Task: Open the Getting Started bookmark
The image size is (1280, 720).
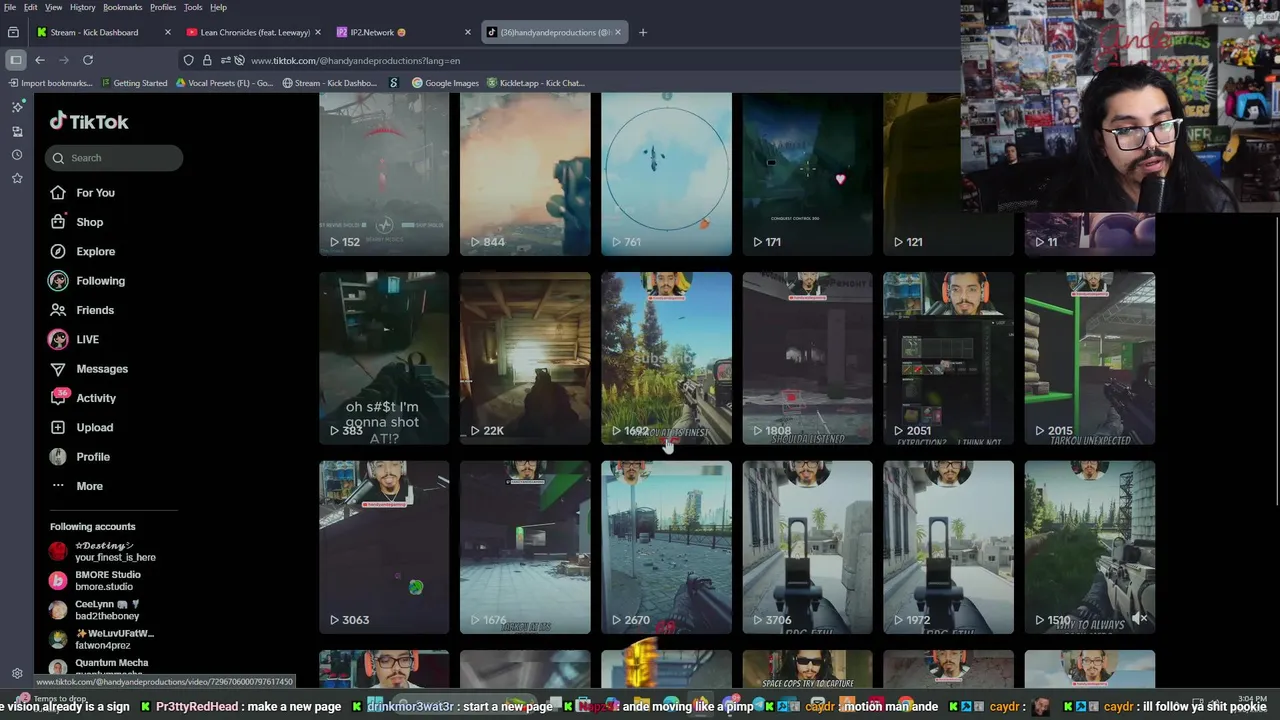Action: [x=133, y=83]
